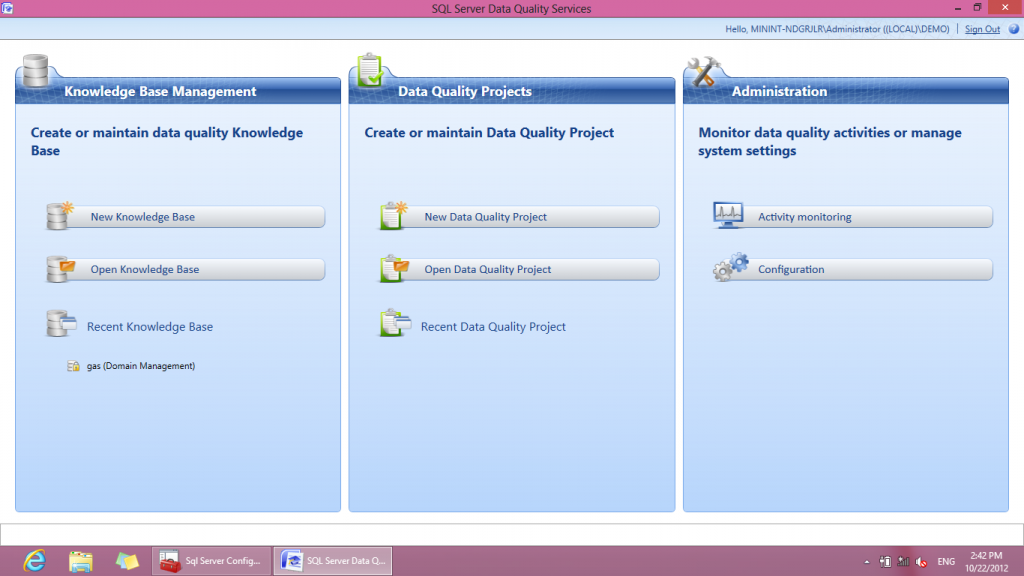Image resolution: width=1024 pixels, height=576 pixels.
Task: Click the locked icon beside gas entry
Action: click(73, 366)
